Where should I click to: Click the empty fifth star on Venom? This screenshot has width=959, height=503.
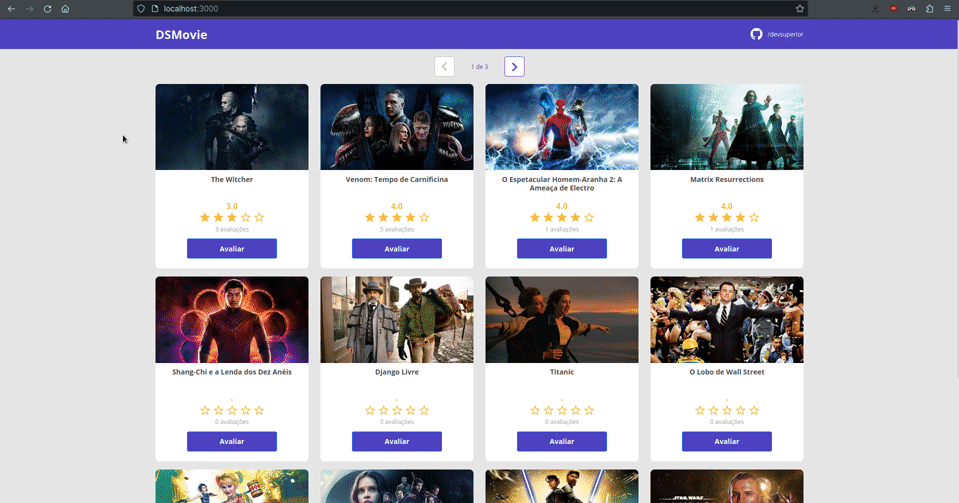[x=424, y=217]
